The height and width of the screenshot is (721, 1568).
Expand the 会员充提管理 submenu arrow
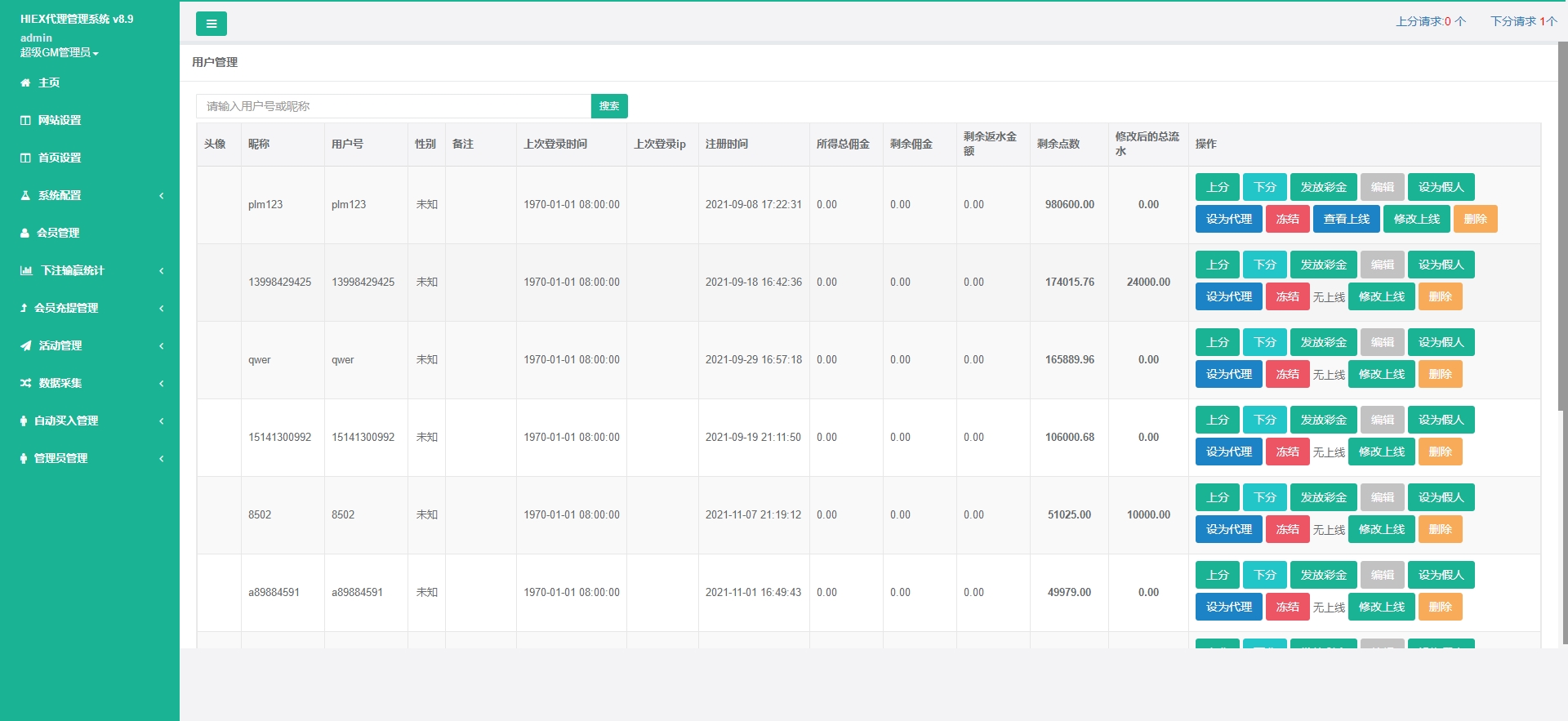point(161,308)
